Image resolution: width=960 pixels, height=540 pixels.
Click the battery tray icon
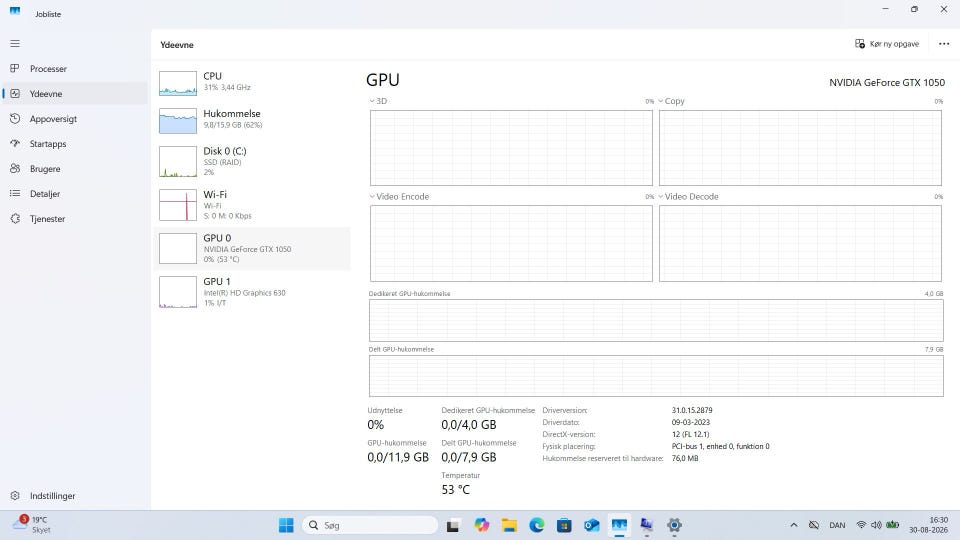point(893,525)
